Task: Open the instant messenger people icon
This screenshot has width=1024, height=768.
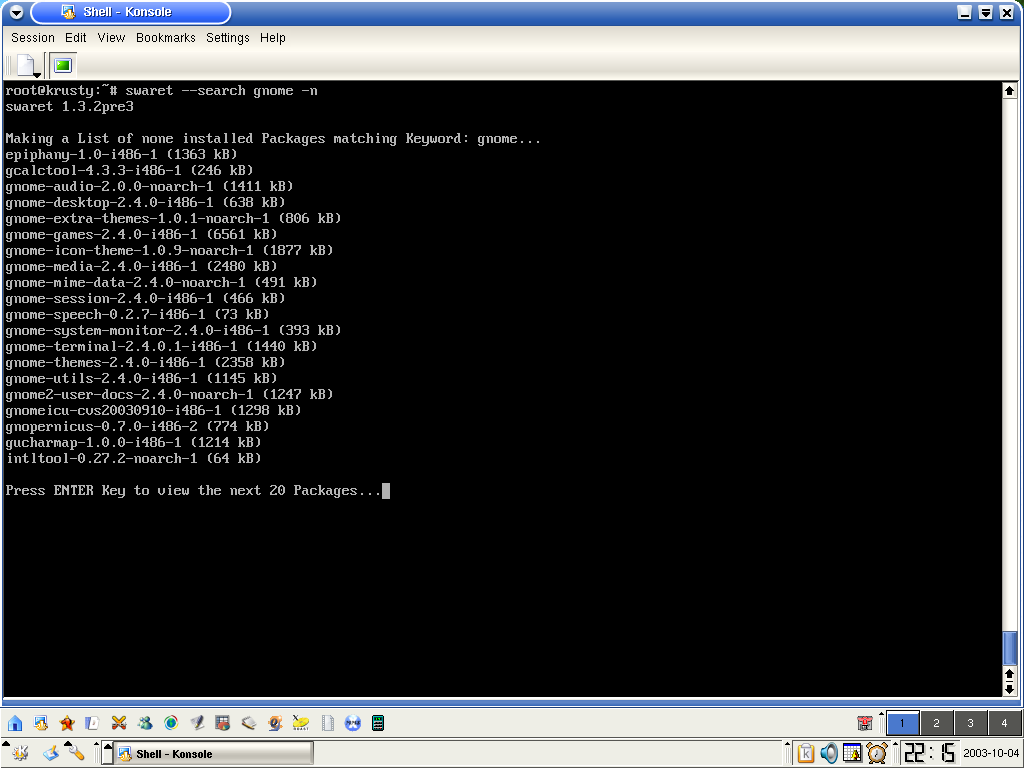Action: [x=145, y=723]
